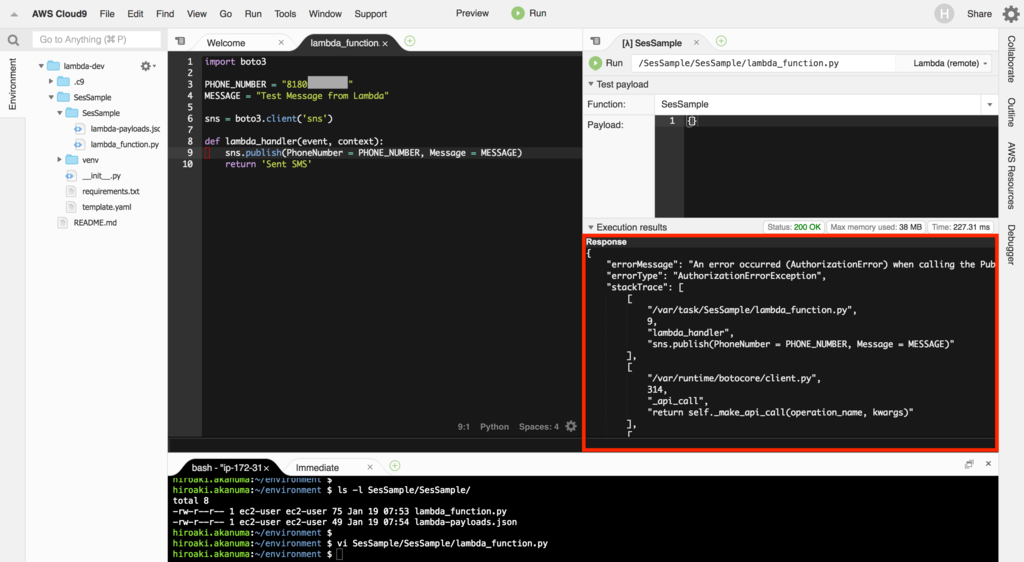The image size is (1024, 562).
Task: Collapse the Test payload section
Action: 591,84
